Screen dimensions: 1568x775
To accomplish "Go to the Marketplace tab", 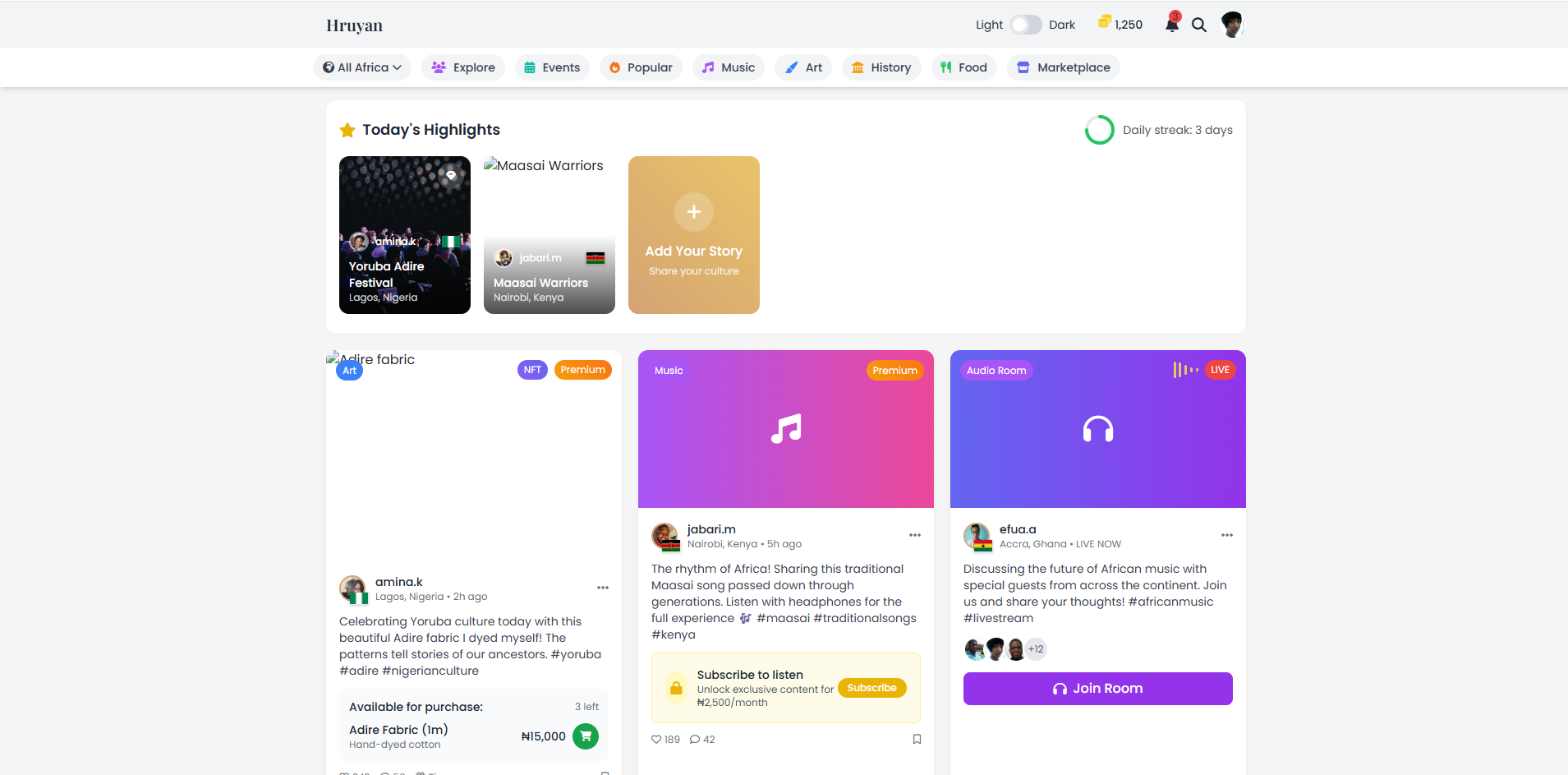I will click(x=1064, y=67).
